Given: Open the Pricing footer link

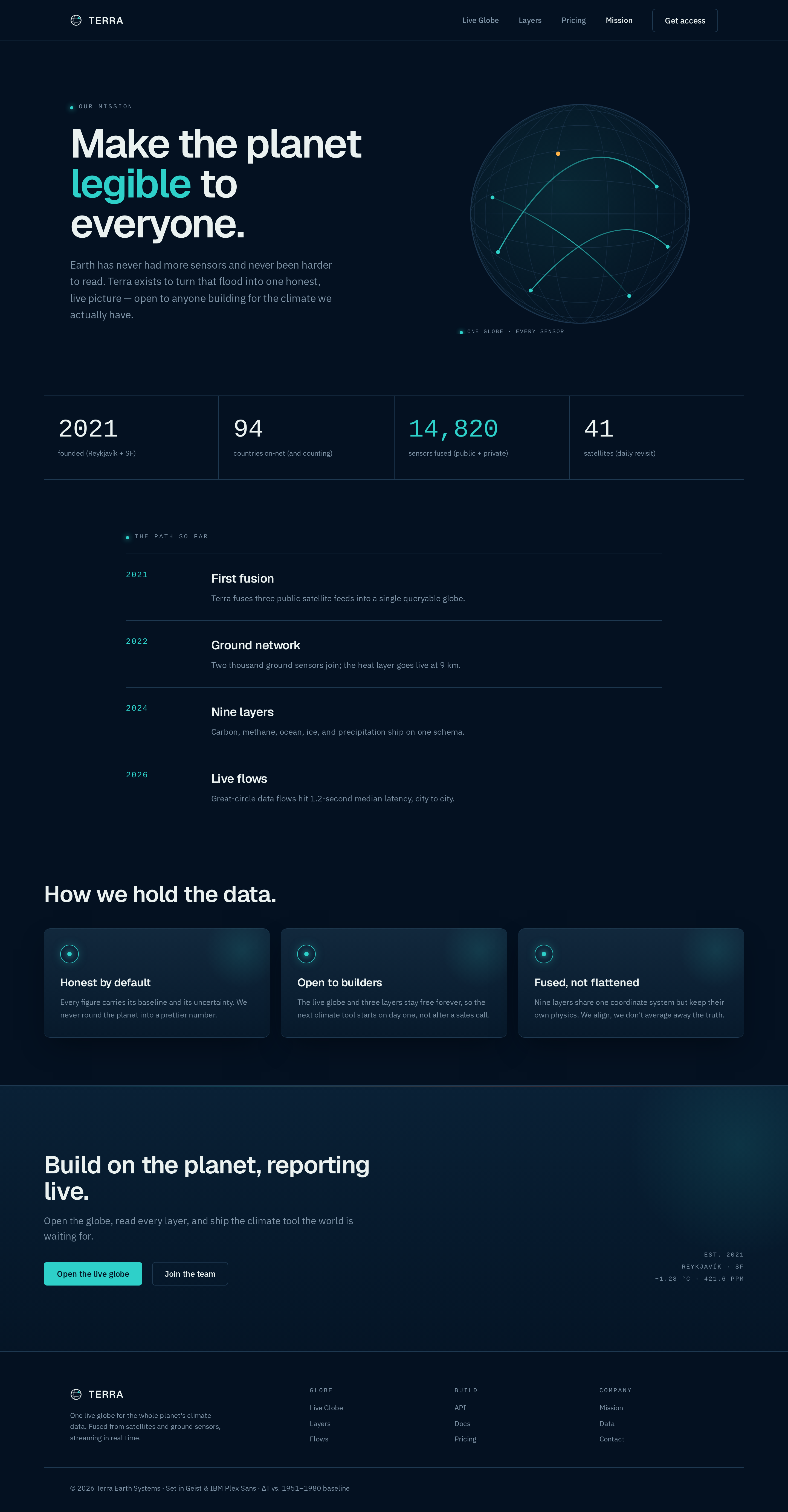Looking at the screenshot, I should click(465, 1439).
